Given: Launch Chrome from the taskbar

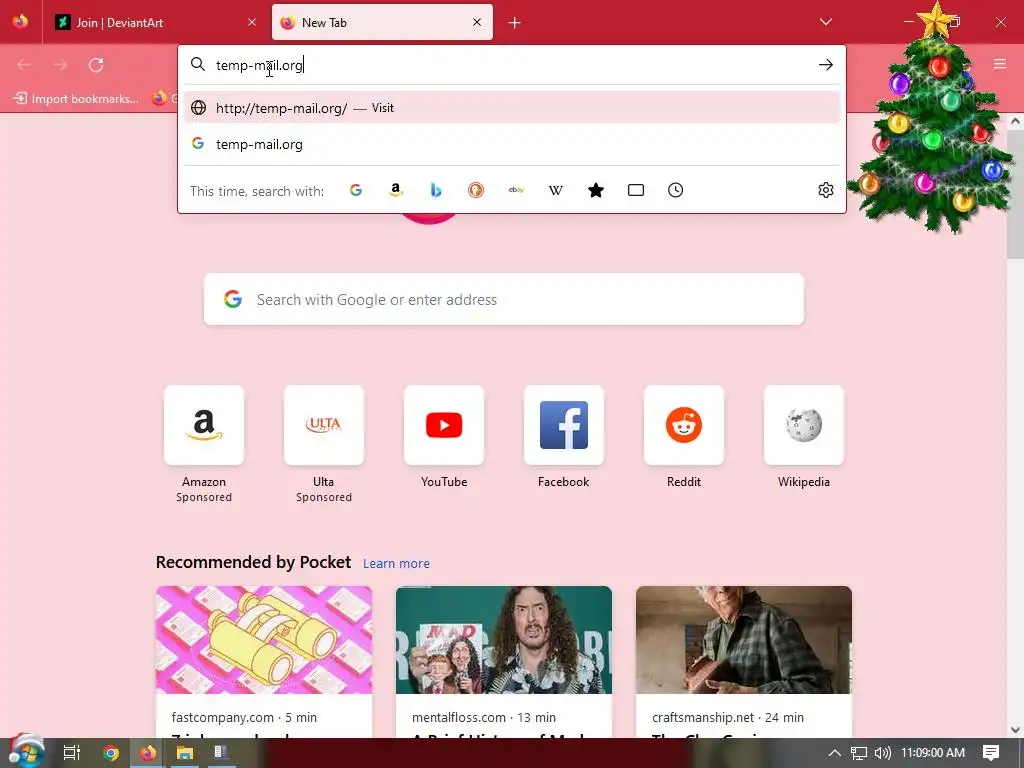Looking at the screenshot, I should [x=110, y=753].
